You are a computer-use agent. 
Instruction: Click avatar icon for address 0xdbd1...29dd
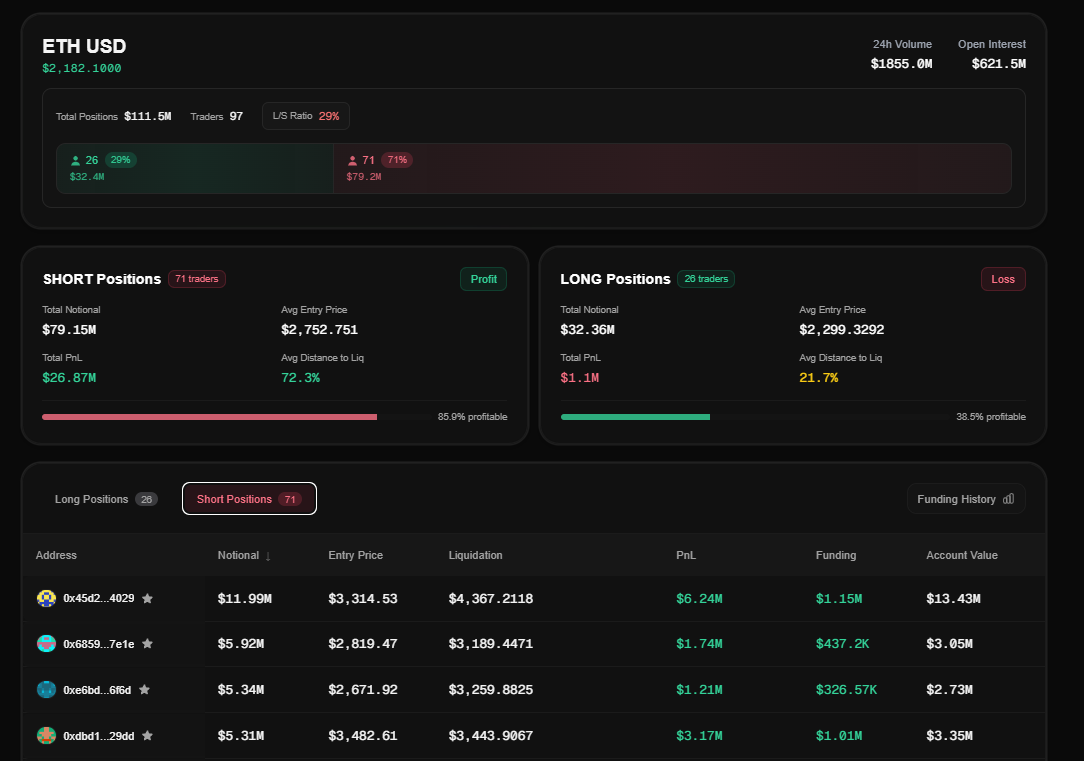46,736
